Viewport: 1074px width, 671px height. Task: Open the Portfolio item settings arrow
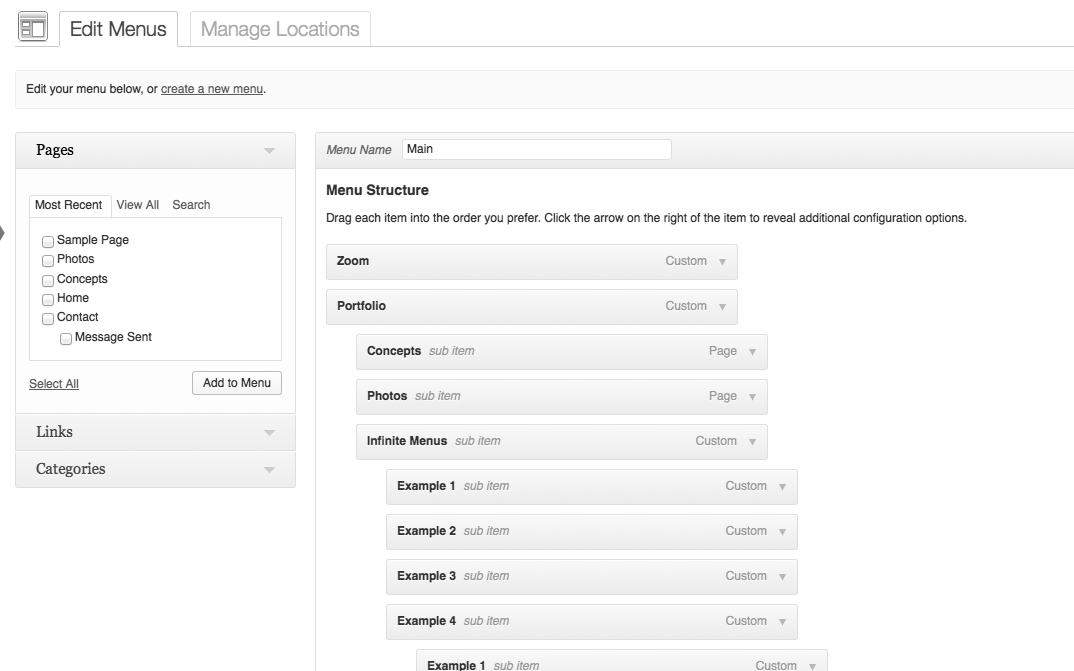click(722, 307)
